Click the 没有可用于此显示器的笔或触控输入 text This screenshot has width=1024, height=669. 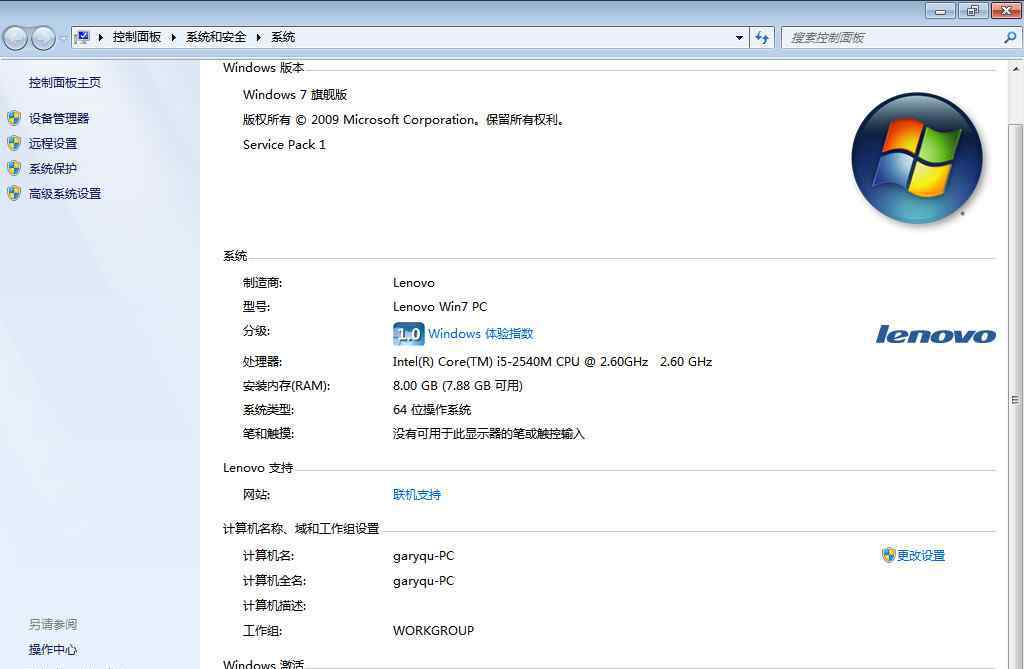click(488, 434)
